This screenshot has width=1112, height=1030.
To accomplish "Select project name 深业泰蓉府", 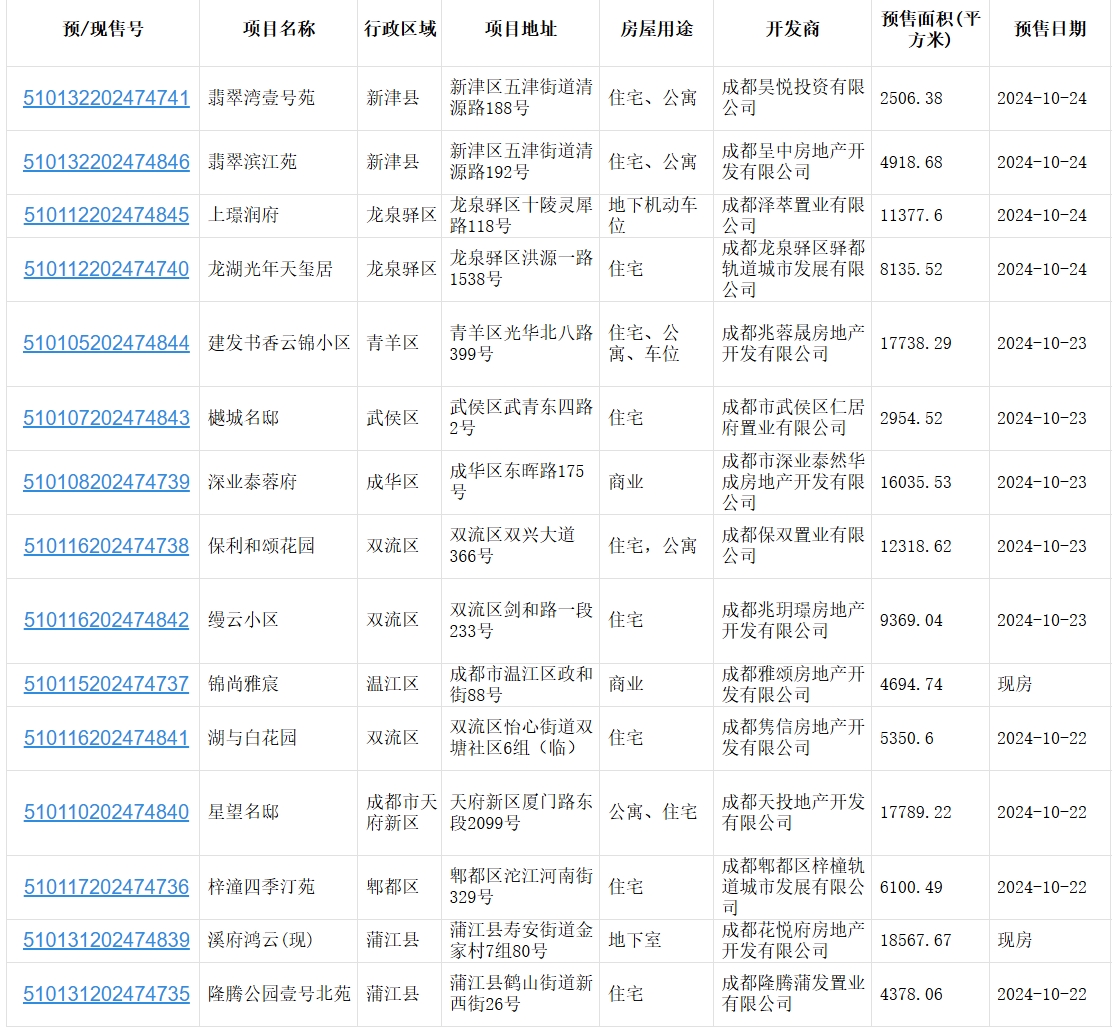I will point(252,482).
